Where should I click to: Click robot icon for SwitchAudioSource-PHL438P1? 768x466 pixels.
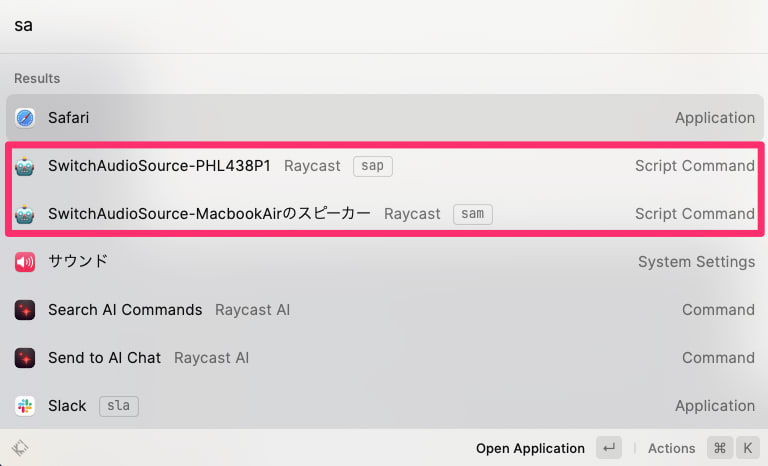[24, 166]
